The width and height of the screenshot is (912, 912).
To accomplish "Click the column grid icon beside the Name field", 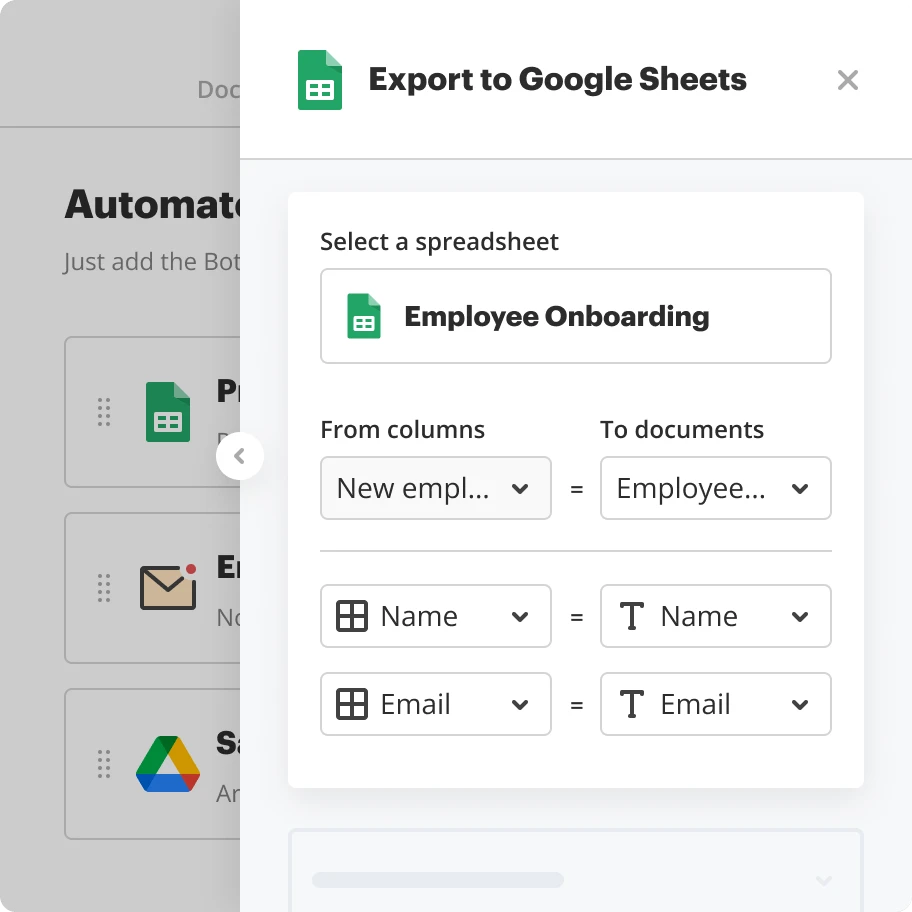I will coord(352,616).
